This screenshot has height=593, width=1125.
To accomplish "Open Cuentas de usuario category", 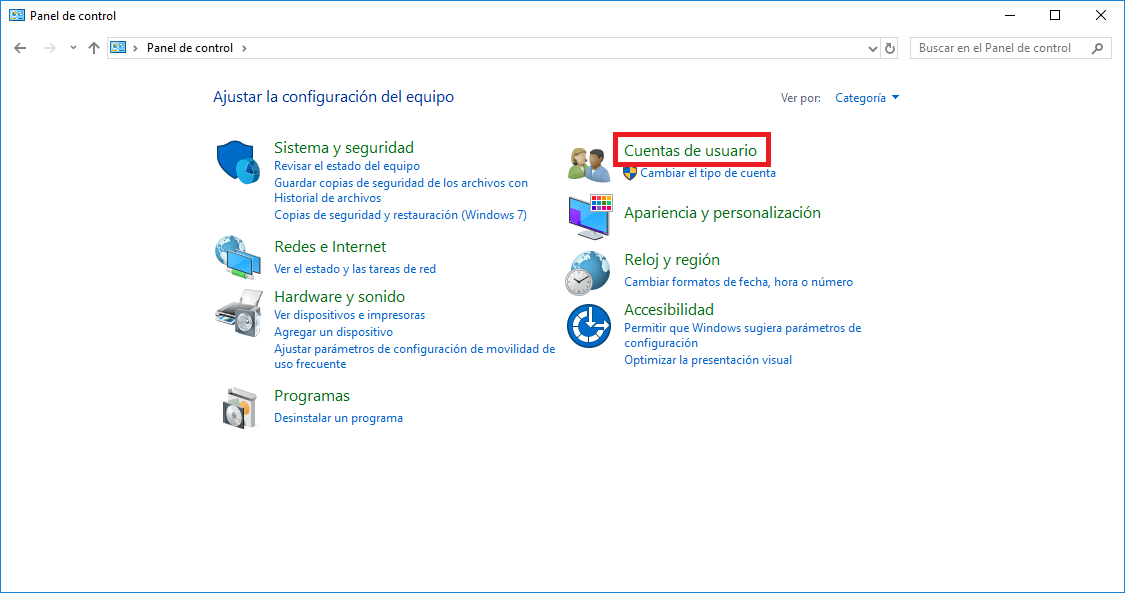I will pyautogui.click(x=690, y=151).
